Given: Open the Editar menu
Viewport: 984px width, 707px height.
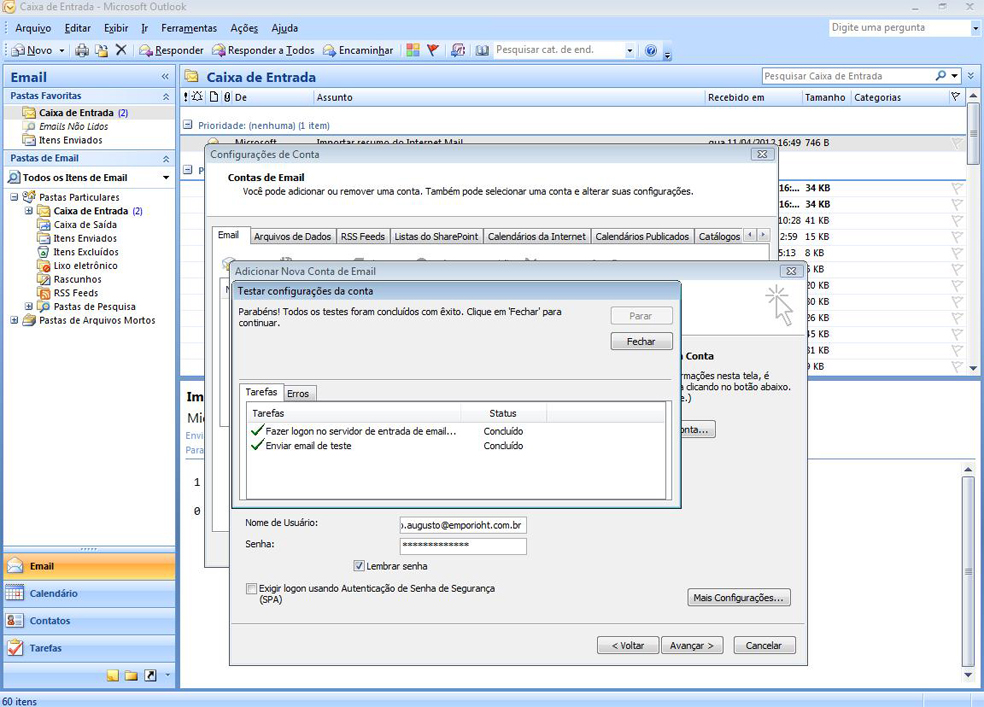Looking at the screenshot, I should (x=78, y=28).
